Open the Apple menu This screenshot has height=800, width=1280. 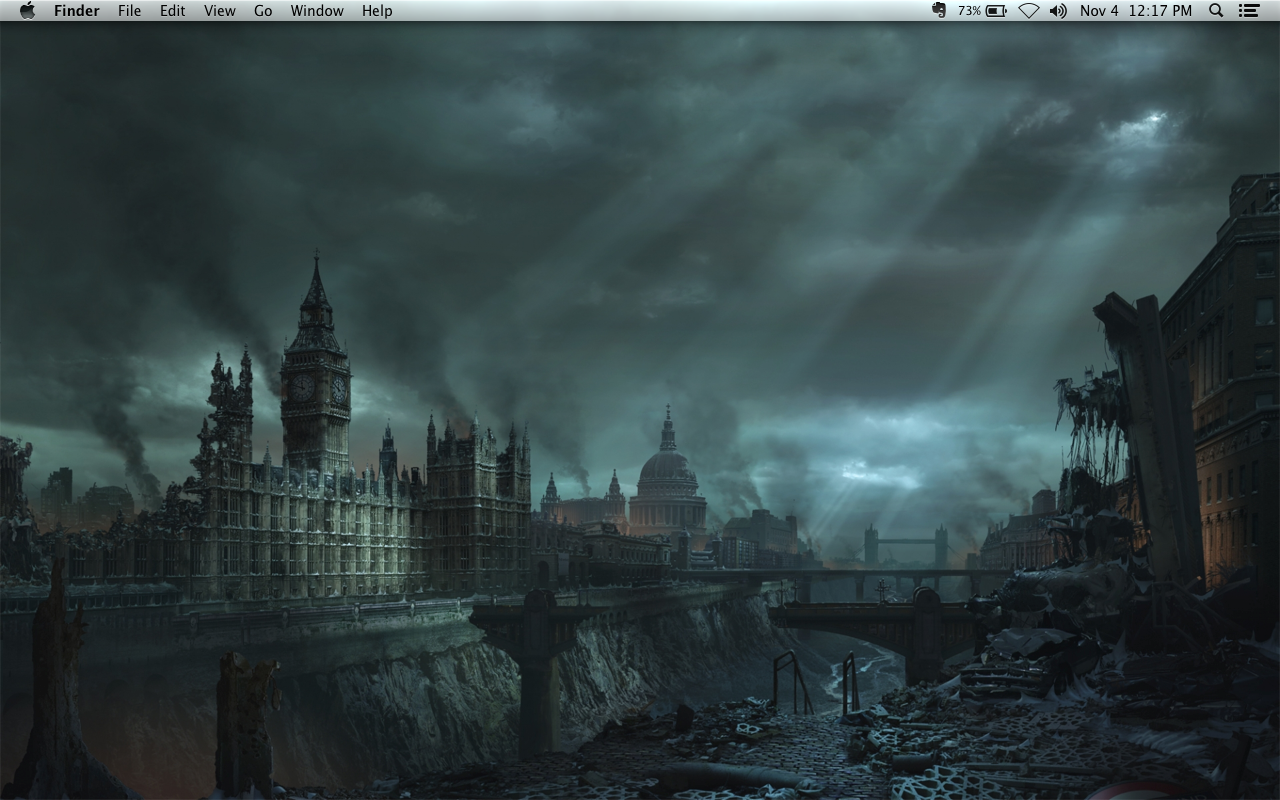tap(27, 11)
